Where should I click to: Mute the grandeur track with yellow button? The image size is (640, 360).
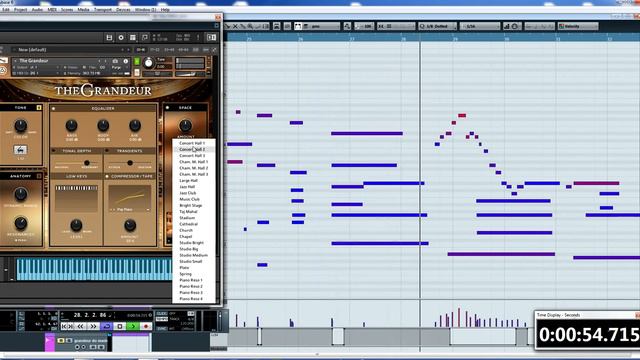point(61,340)
